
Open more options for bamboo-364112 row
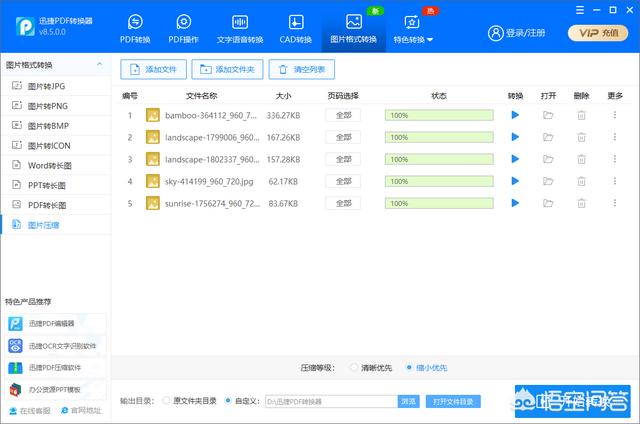click(x=615, y=115)
